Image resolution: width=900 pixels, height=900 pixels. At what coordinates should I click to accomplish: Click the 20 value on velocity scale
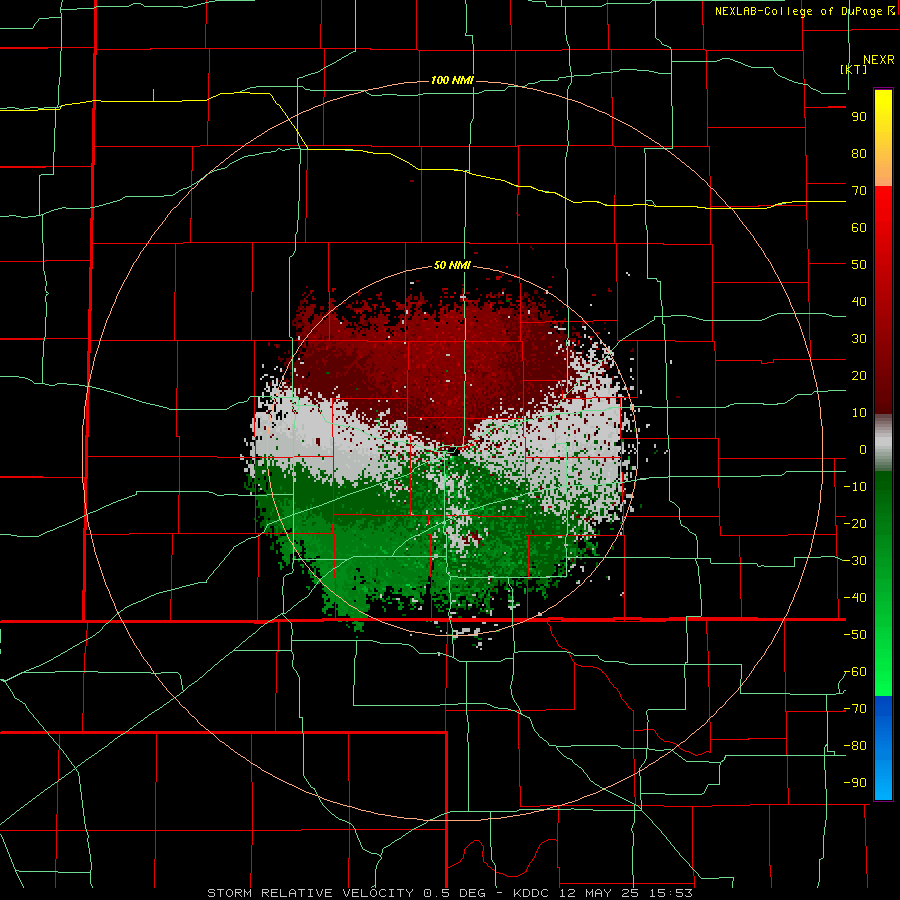pyautogui.click(x=859, y=376)
